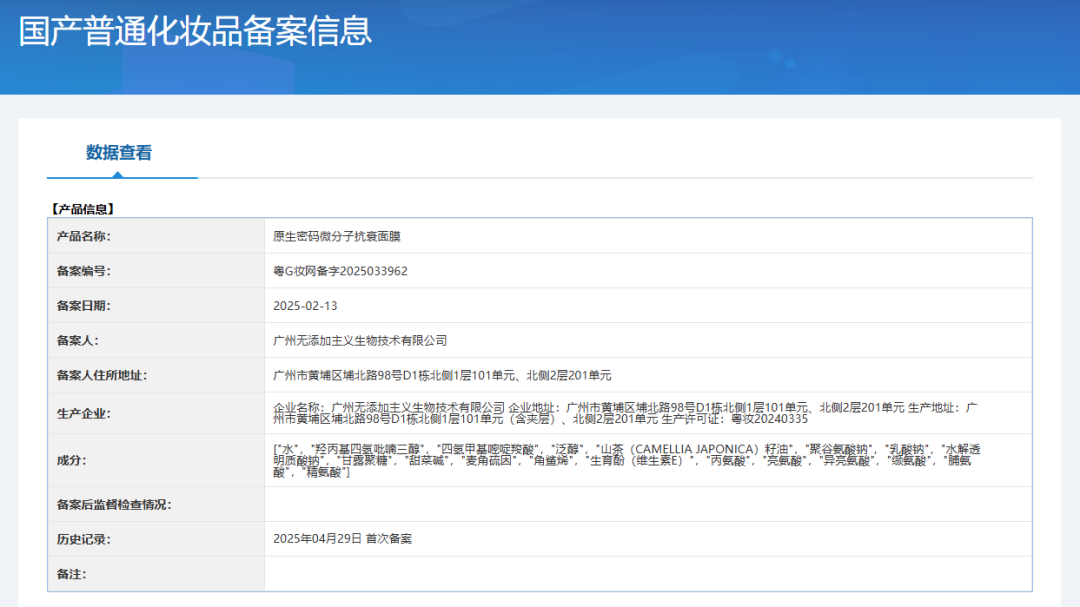Click the 备案人住所地址 label
Viewport: 1080px width, 607px height.
[102, 375]
